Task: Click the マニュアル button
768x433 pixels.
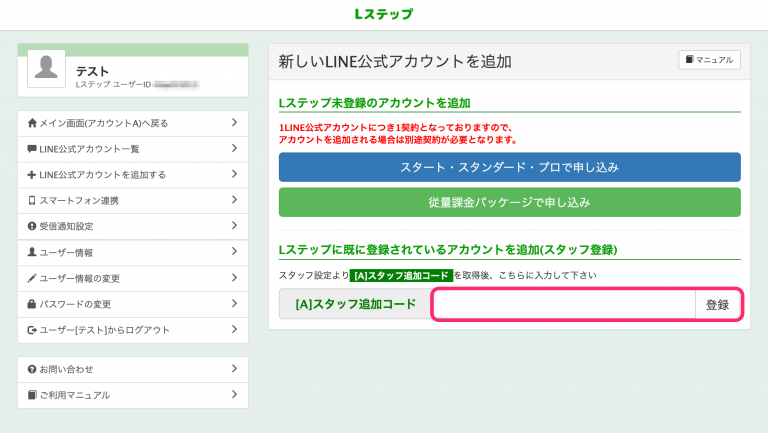Action: (709, 60)
